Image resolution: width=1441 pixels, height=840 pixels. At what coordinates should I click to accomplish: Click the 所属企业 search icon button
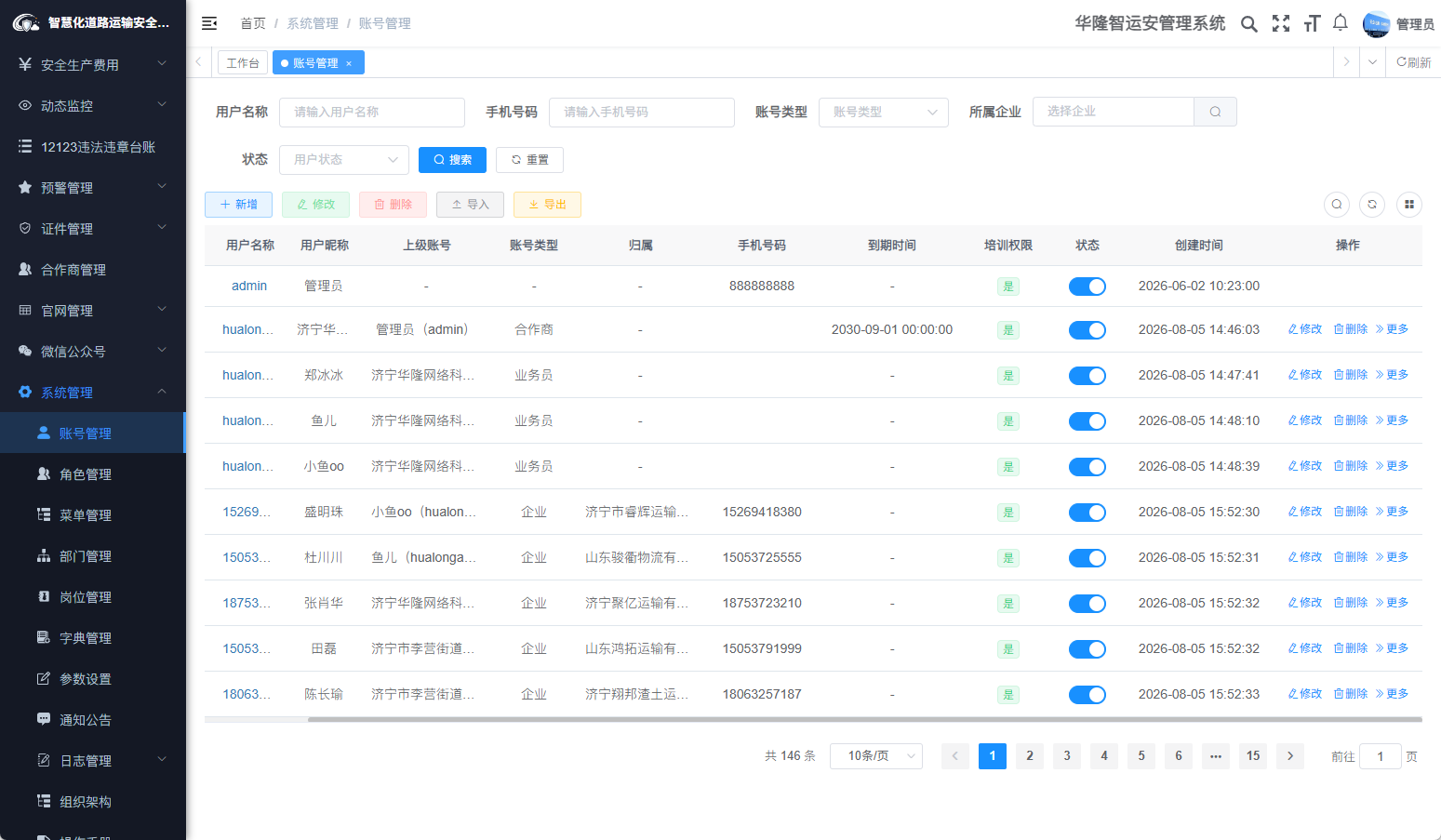(1215, 112)
